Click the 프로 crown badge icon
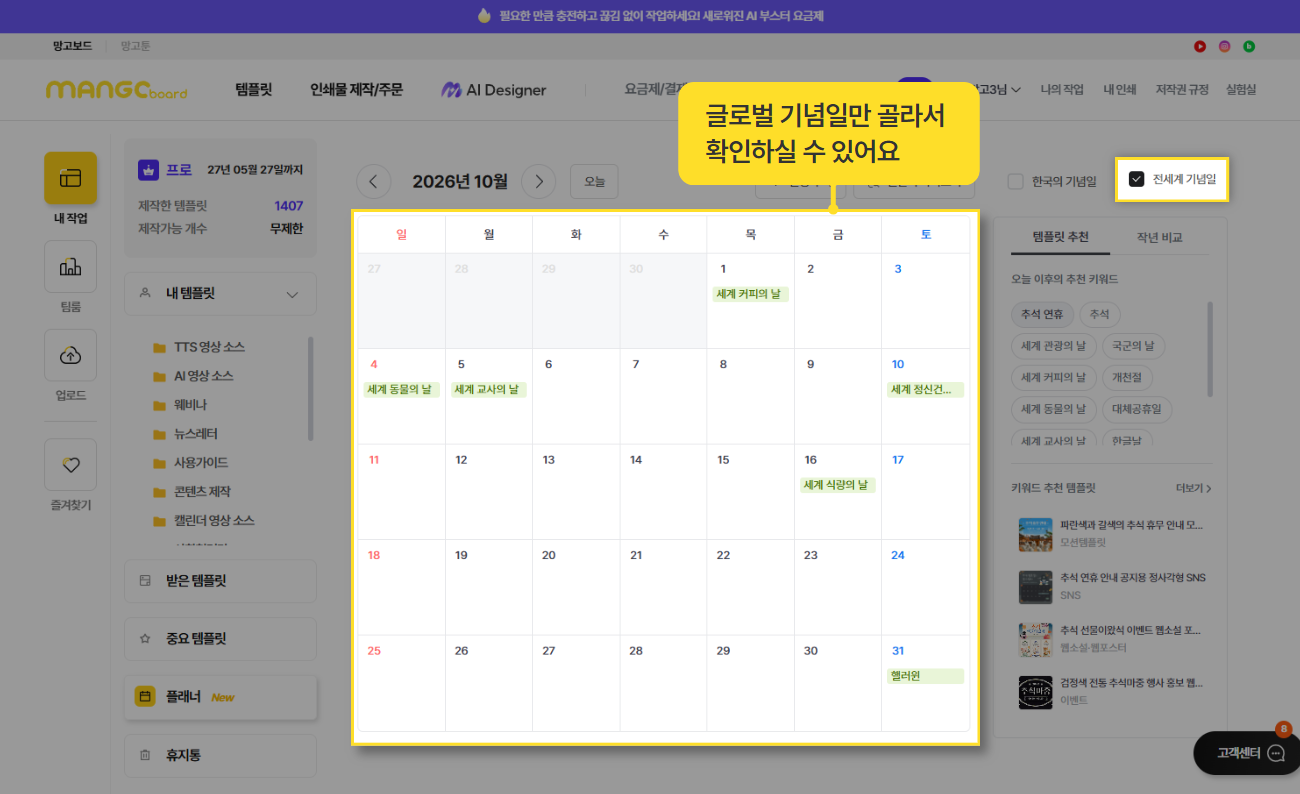This screenshot has height=794, width=1300. (149, 169)
